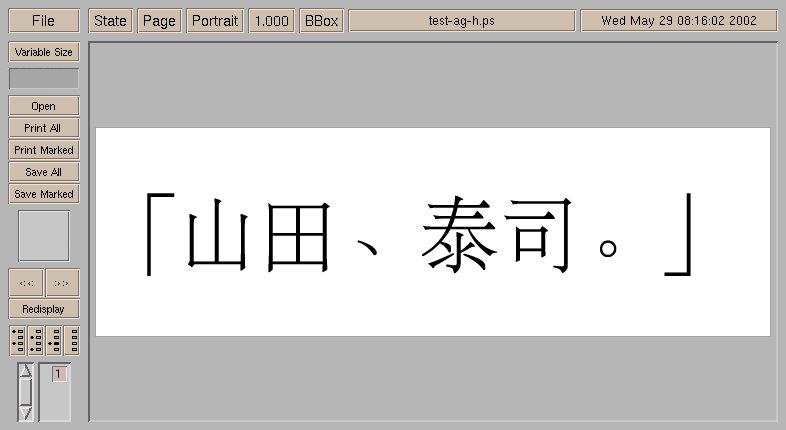Image resolution: width=786 pixels, height=430 pixels.
Task: Toggle marks on even pages icon
Action: pyautogui.click(x=36, y=341)
